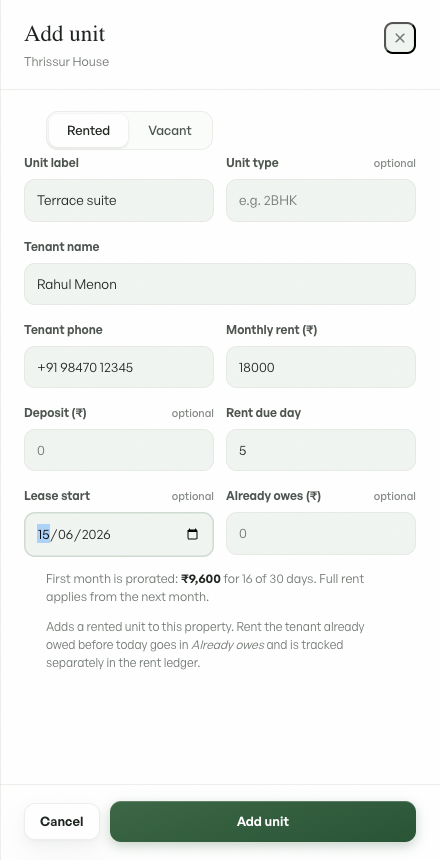Click the Add unit heading text
The image size is (440, 860).
click(x=65, y=33)
